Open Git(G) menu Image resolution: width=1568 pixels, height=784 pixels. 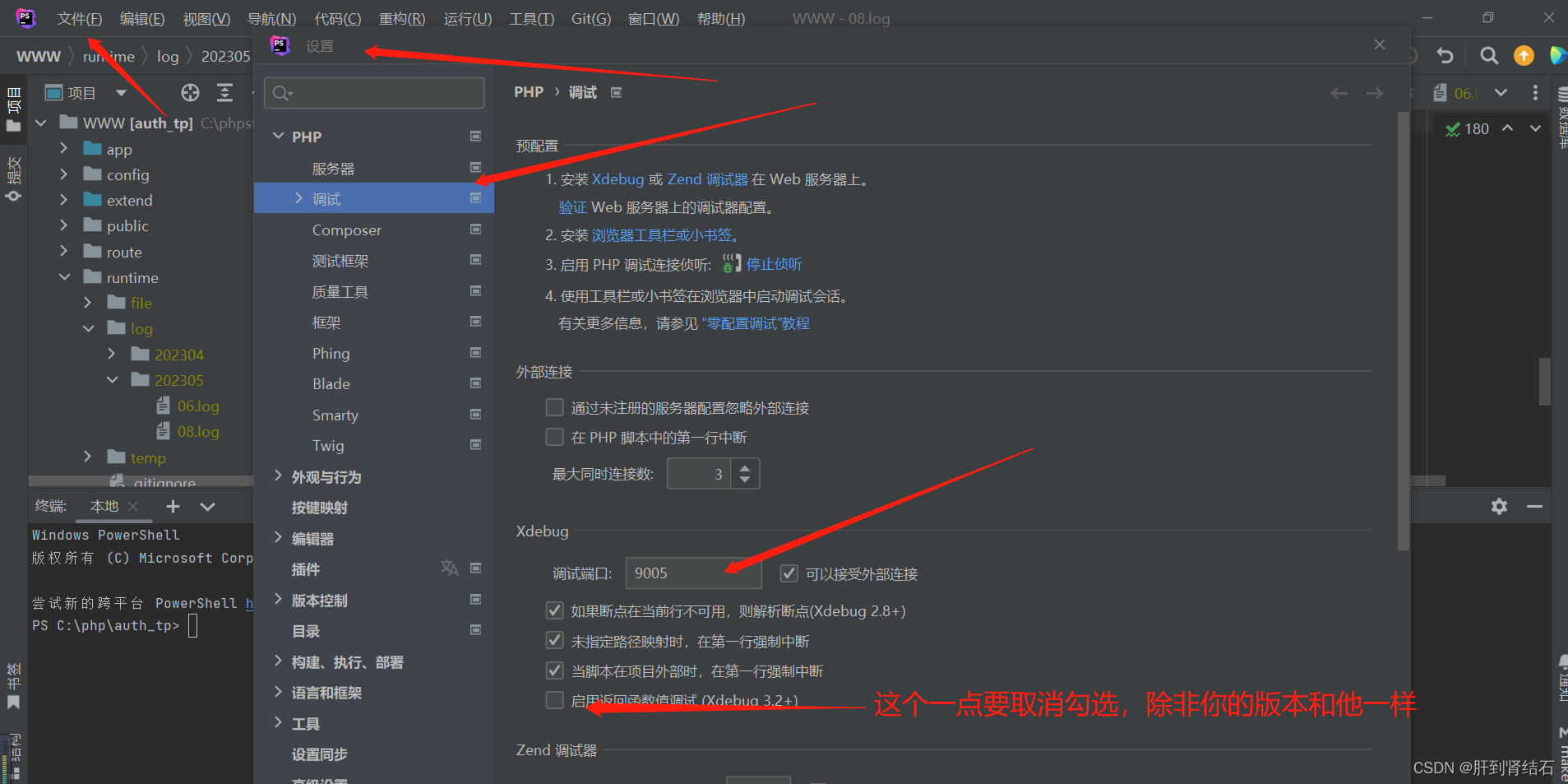(x=591, y=19)
